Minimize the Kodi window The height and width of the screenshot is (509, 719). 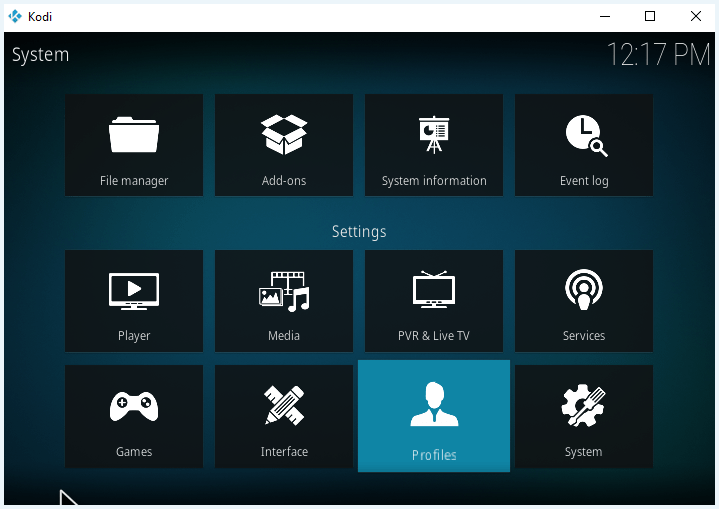click(x=605, y=17)
